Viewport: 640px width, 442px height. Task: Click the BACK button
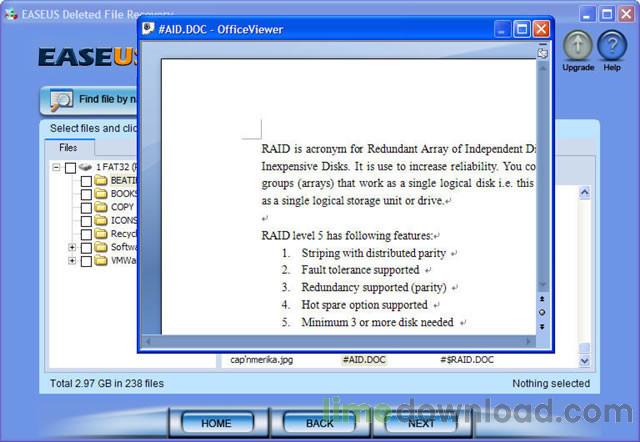click(x=320, y=423)
